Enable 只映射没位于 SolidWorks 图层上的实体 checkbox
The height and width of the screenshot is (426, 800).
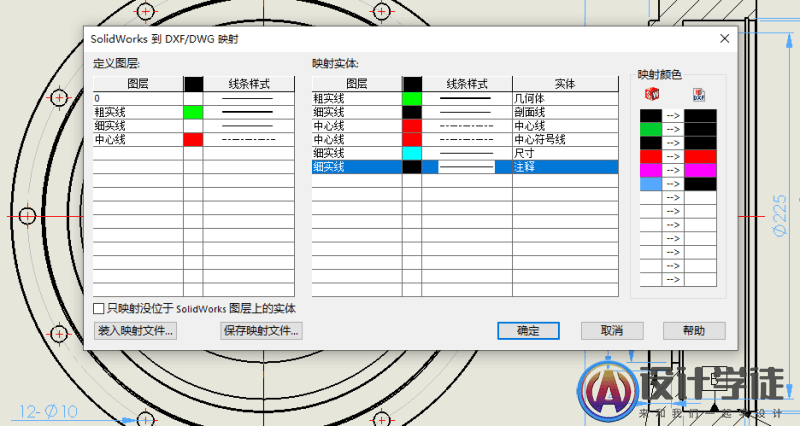(98, 308)
